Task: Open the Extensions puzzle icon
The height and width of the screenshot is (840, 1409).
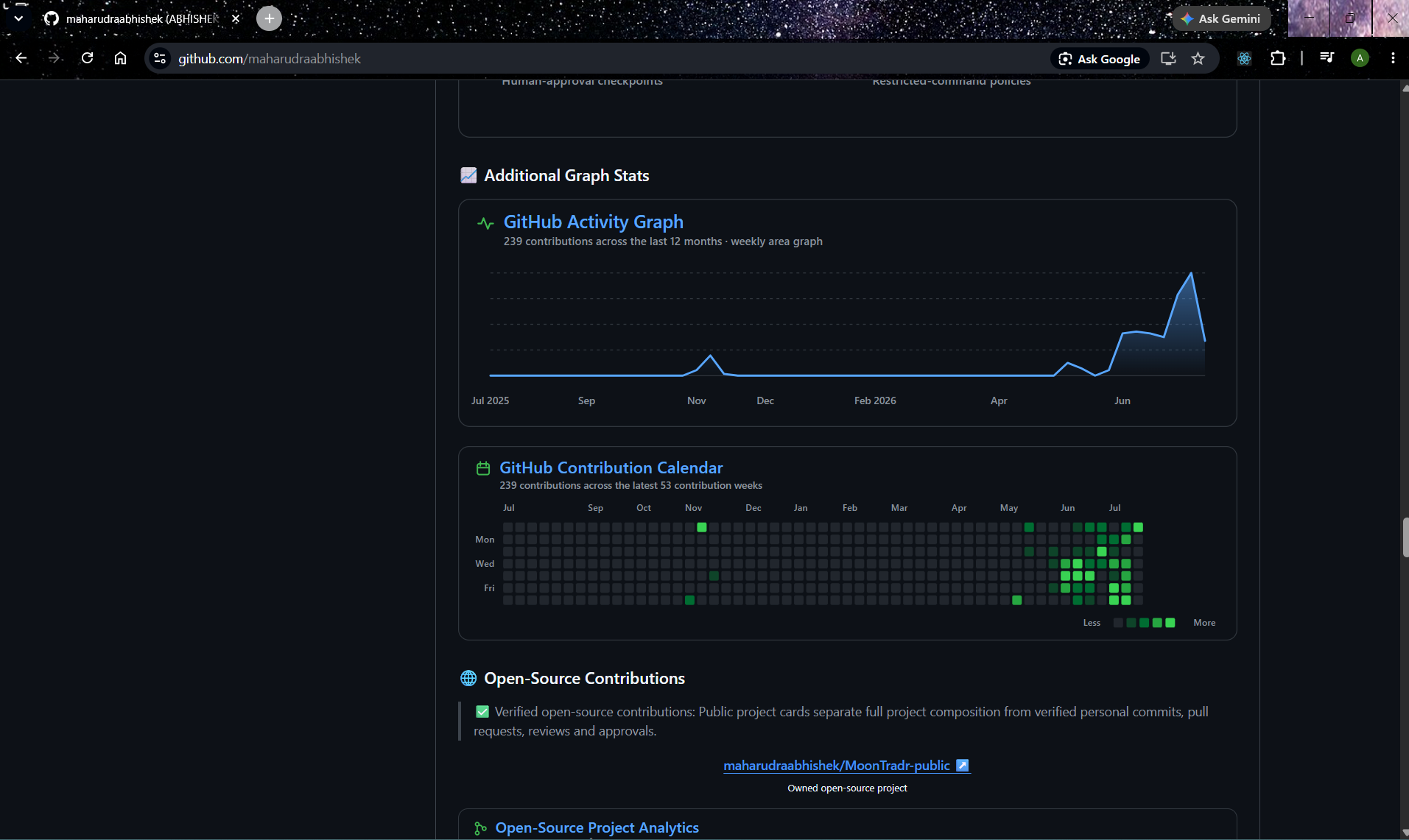Action: tap(1278, 58)
